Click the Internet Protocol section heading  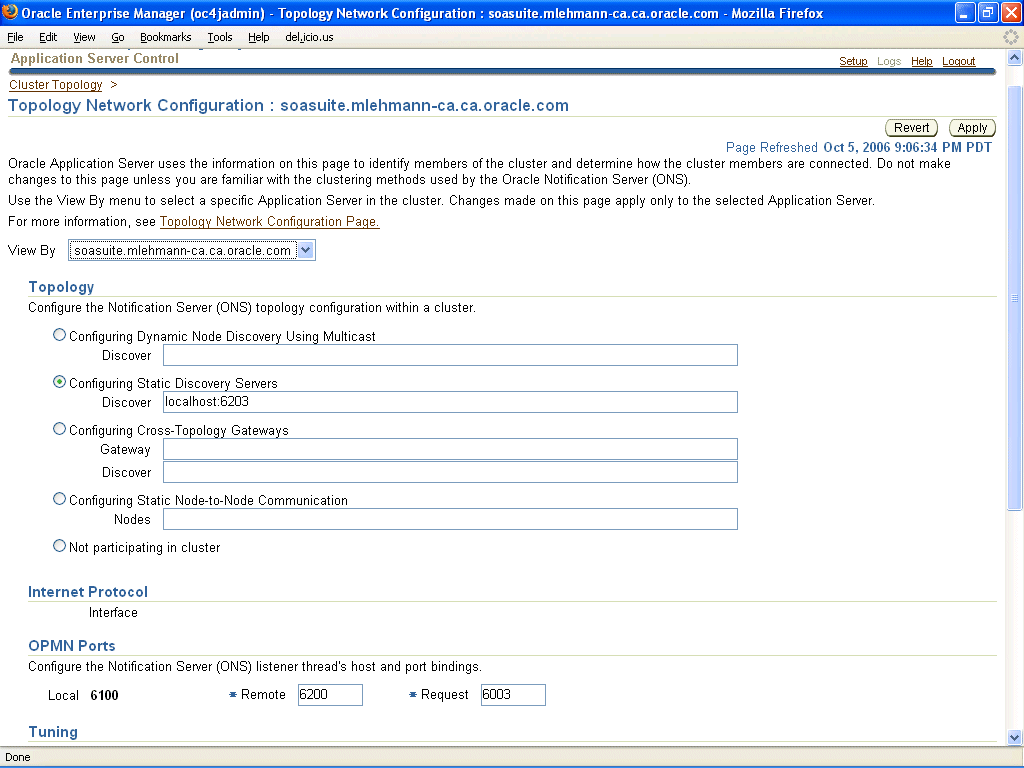88,592
